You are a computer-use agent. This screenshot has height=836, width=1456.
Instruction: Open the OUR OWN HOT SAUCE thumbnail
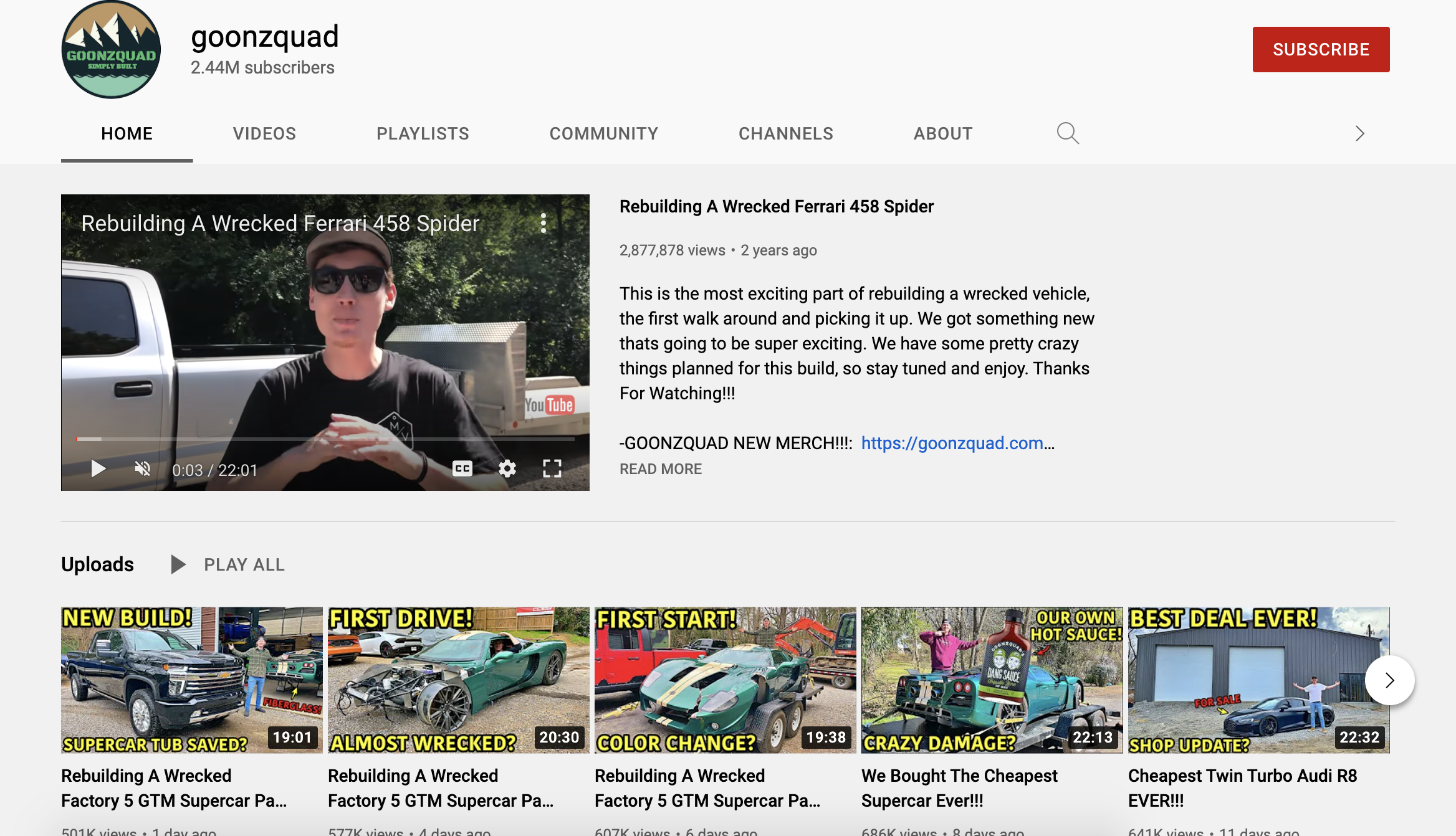pos(992,680)
